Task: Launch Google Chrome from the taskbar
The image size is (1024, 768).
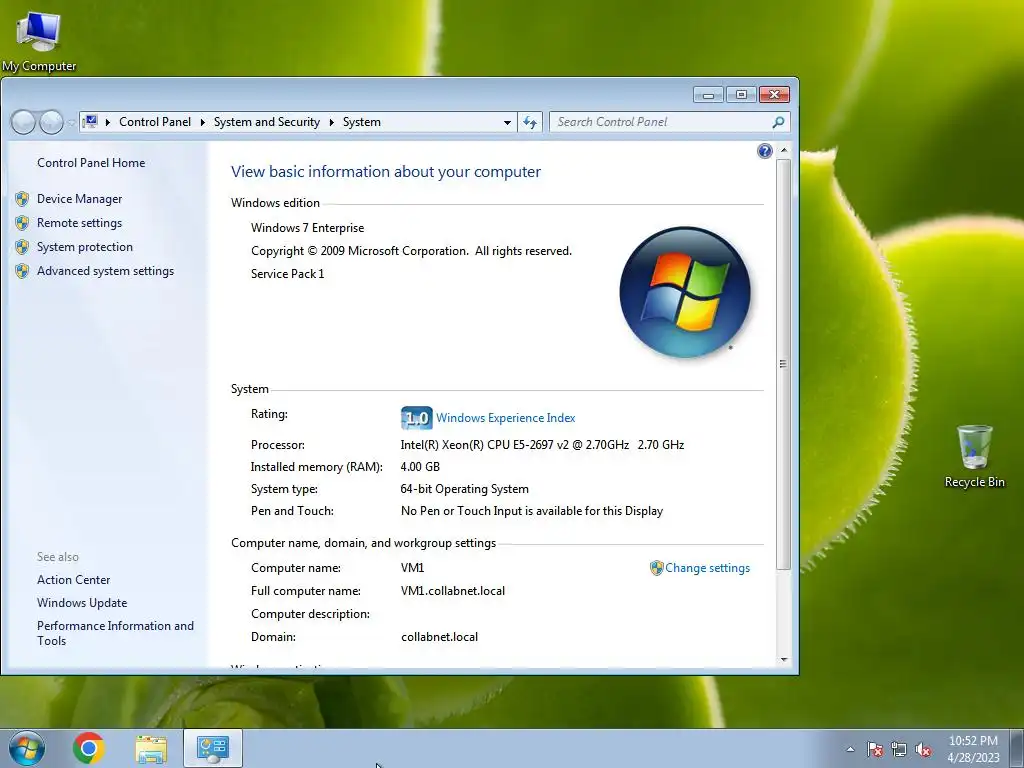Action: (89, 748)
